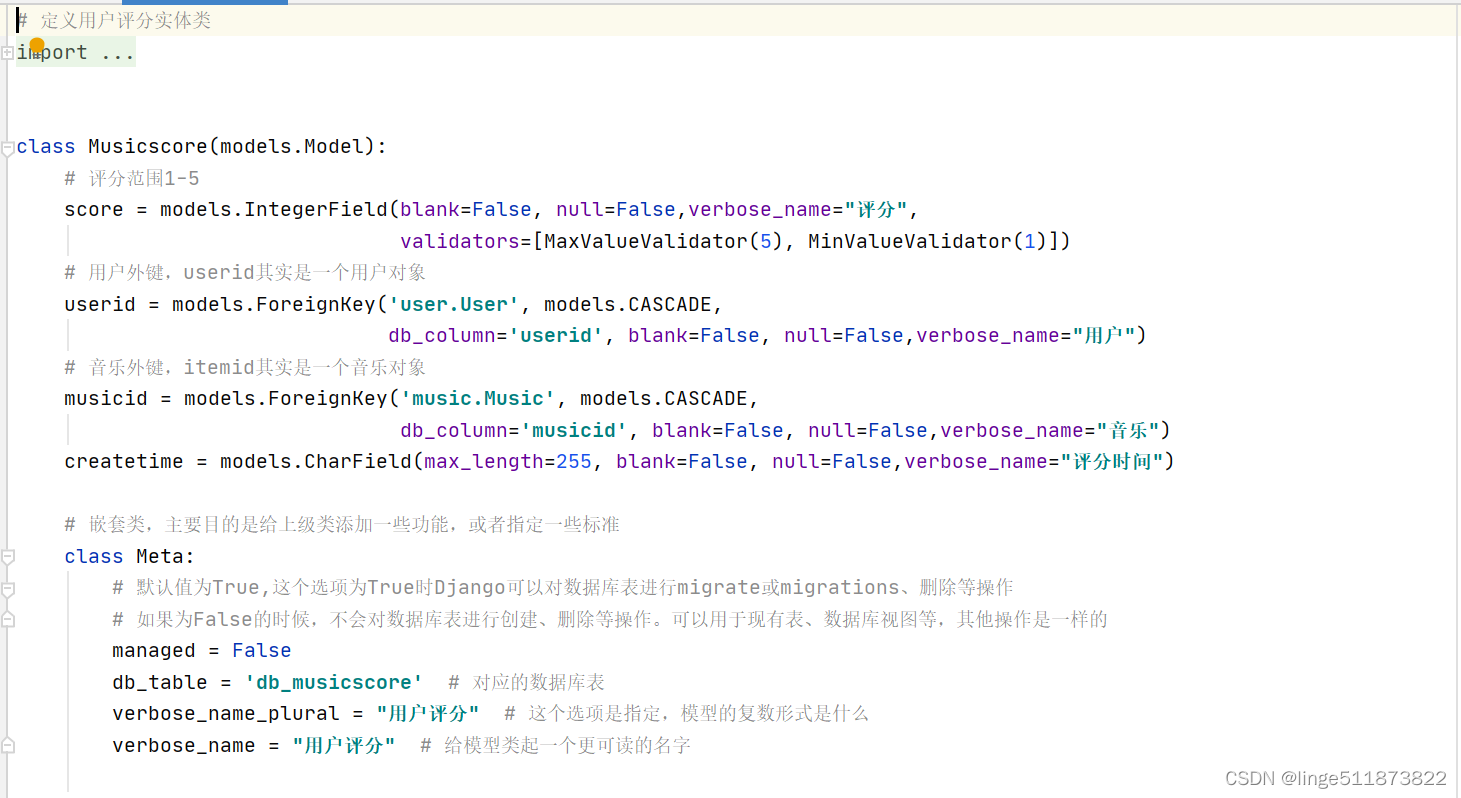Screen dimensions: 1461x798
Task: Click 'models.Model' in class declaration
Action: point(292,147)
